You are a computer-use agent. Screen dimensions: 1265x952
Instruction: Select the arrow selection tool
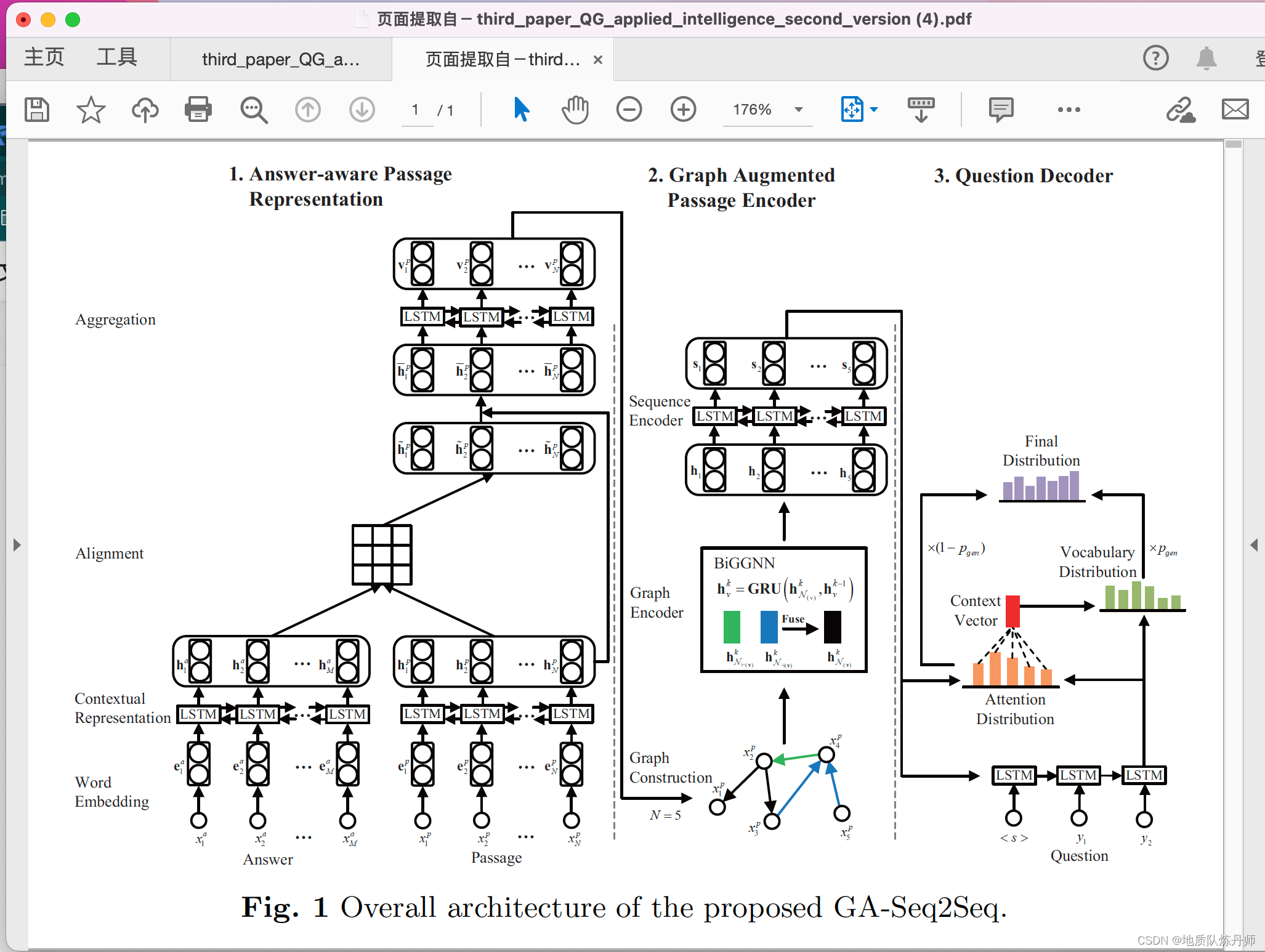coord(521,110)
